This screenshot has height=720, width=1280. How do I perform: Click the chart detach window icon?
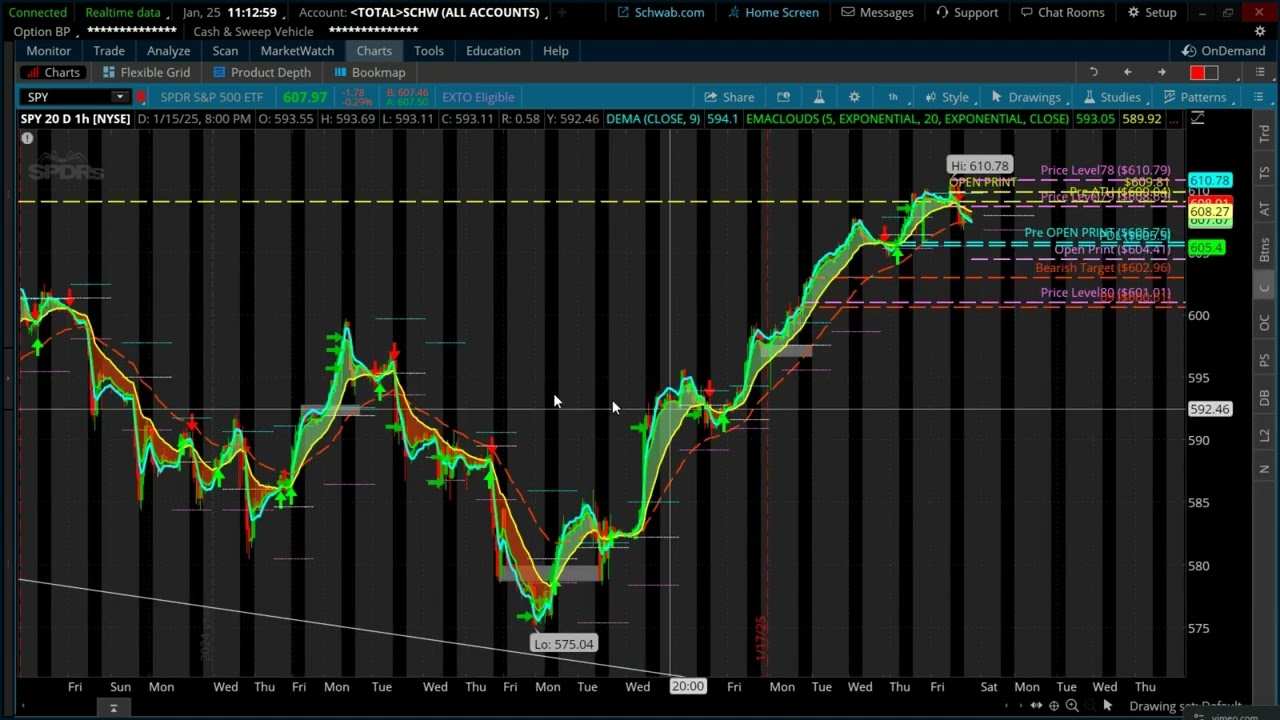click(x=783, y=97)
